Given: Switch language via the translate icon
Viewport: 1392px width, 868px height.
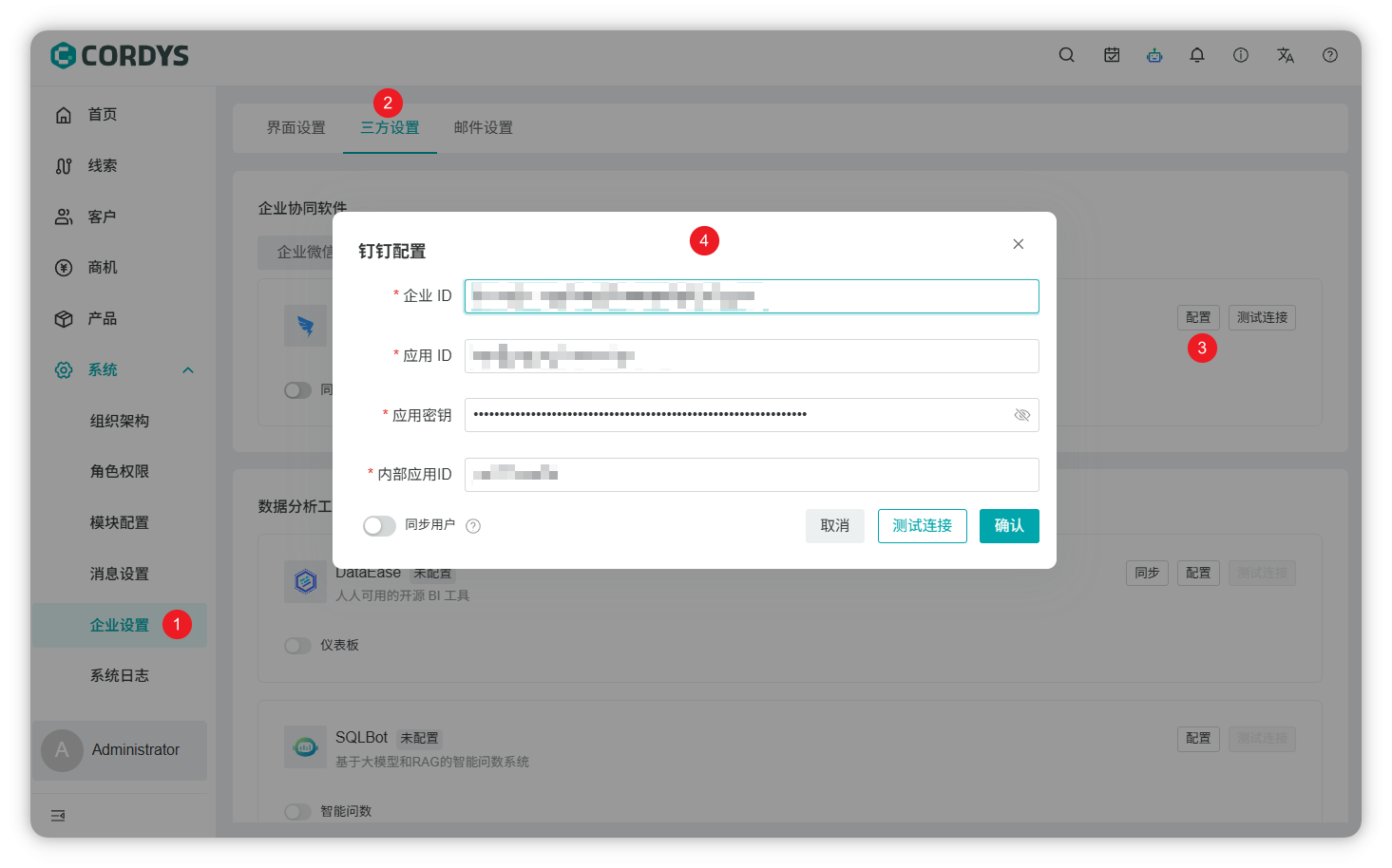Looking at the screenshot, I should (x=1286, y=55).
